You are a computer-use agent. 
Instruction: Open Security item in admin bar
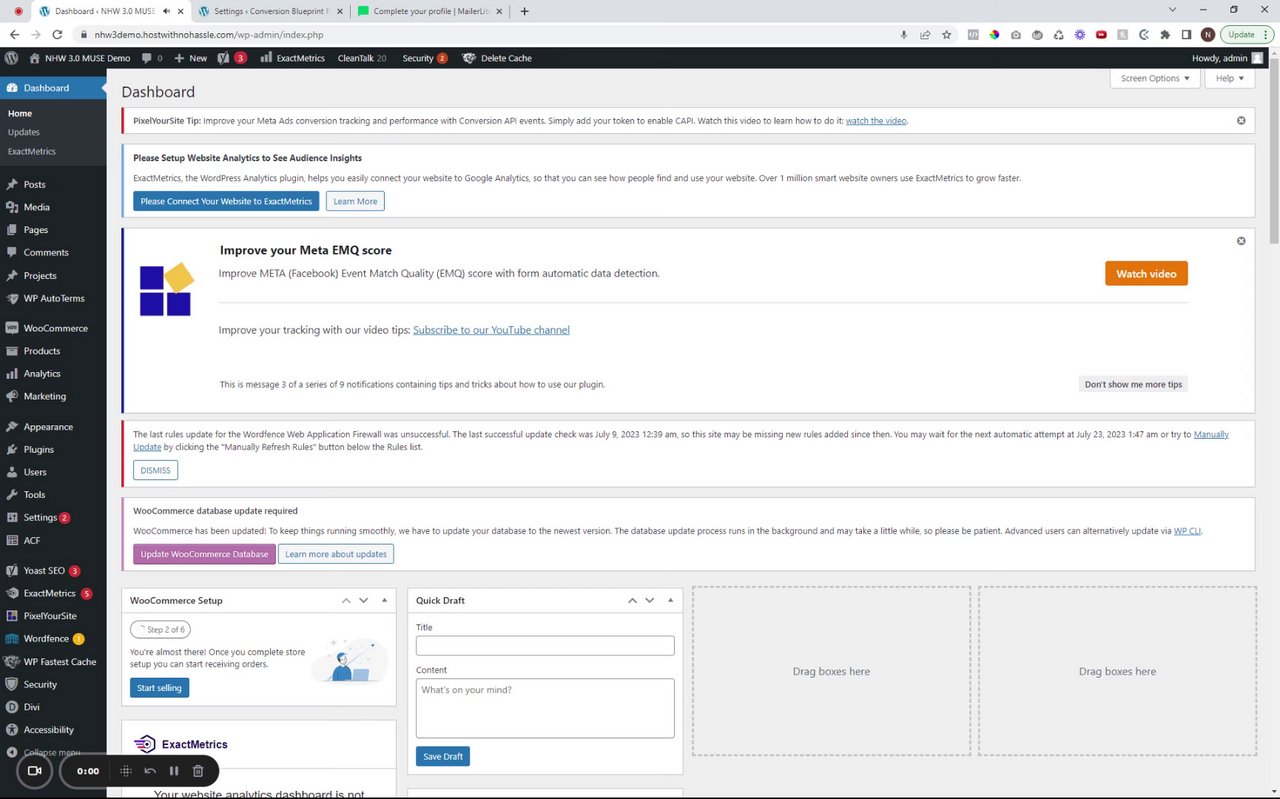(425, 58)
